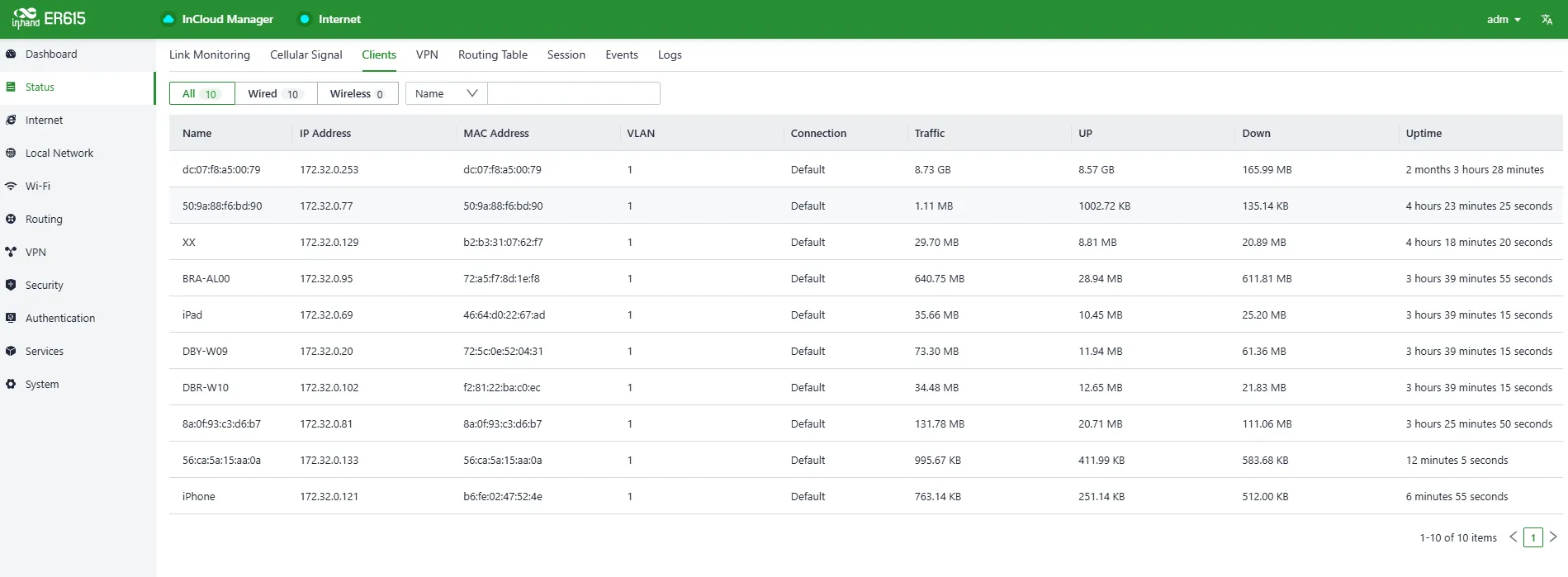The width and height of the screenshot is (1568, 577).
Task: Click the Internet status indicator icon
Action: tap(305, 19)
